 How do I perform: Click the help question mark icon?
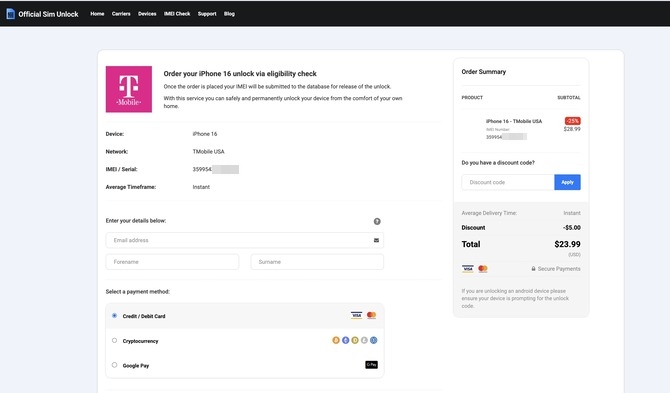click(377, 221)
